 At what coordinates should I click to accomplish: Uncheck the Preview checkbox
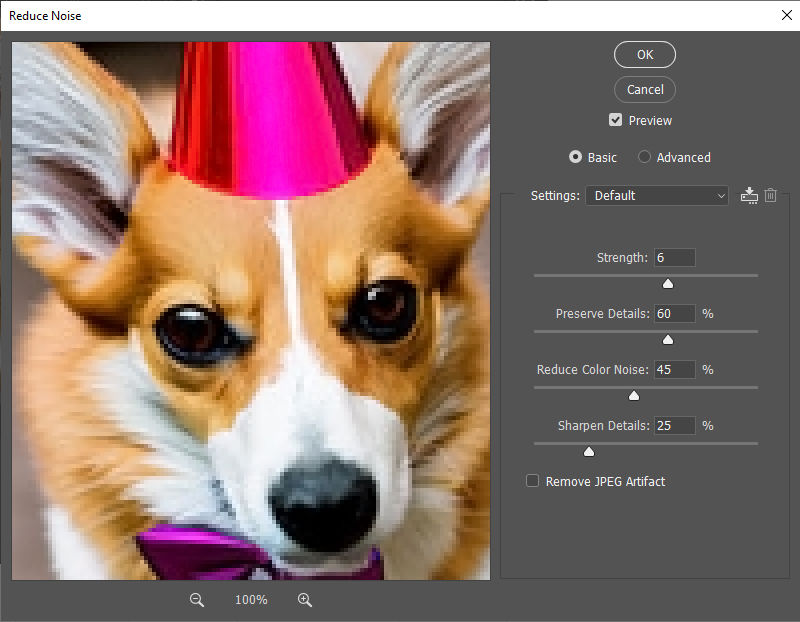(x=615, y=120)
